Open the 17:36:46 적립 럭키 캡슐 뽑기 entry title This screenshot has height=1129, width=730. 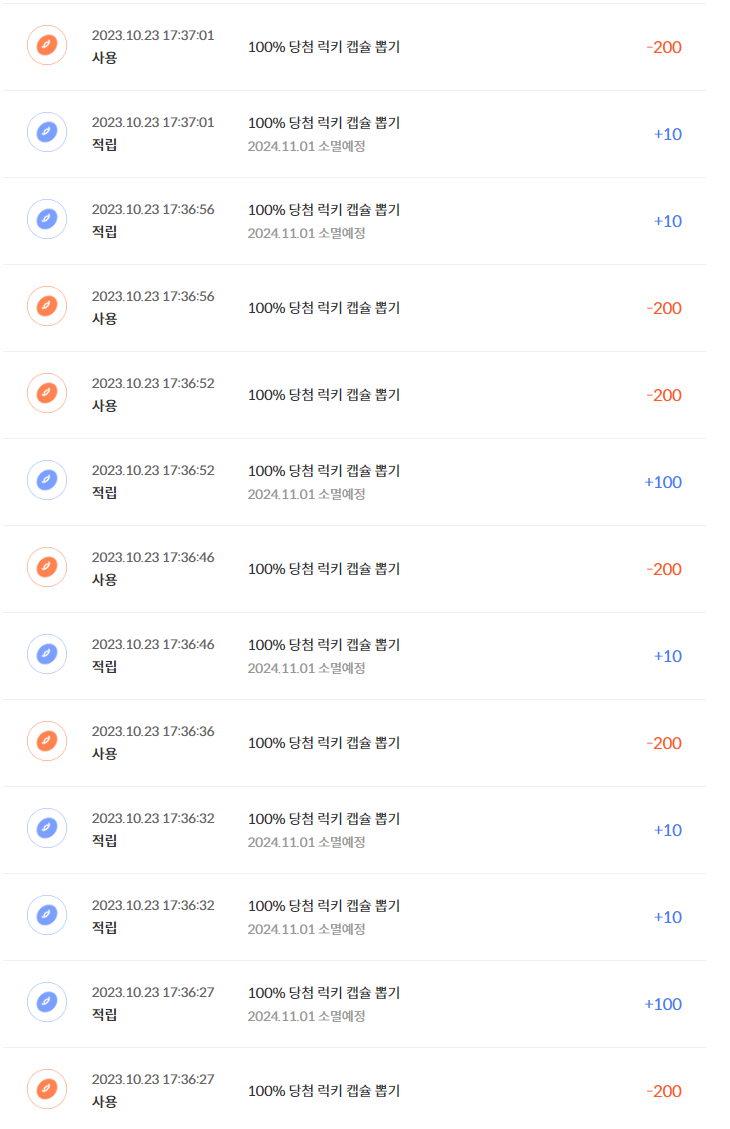[x=324, y=645]
